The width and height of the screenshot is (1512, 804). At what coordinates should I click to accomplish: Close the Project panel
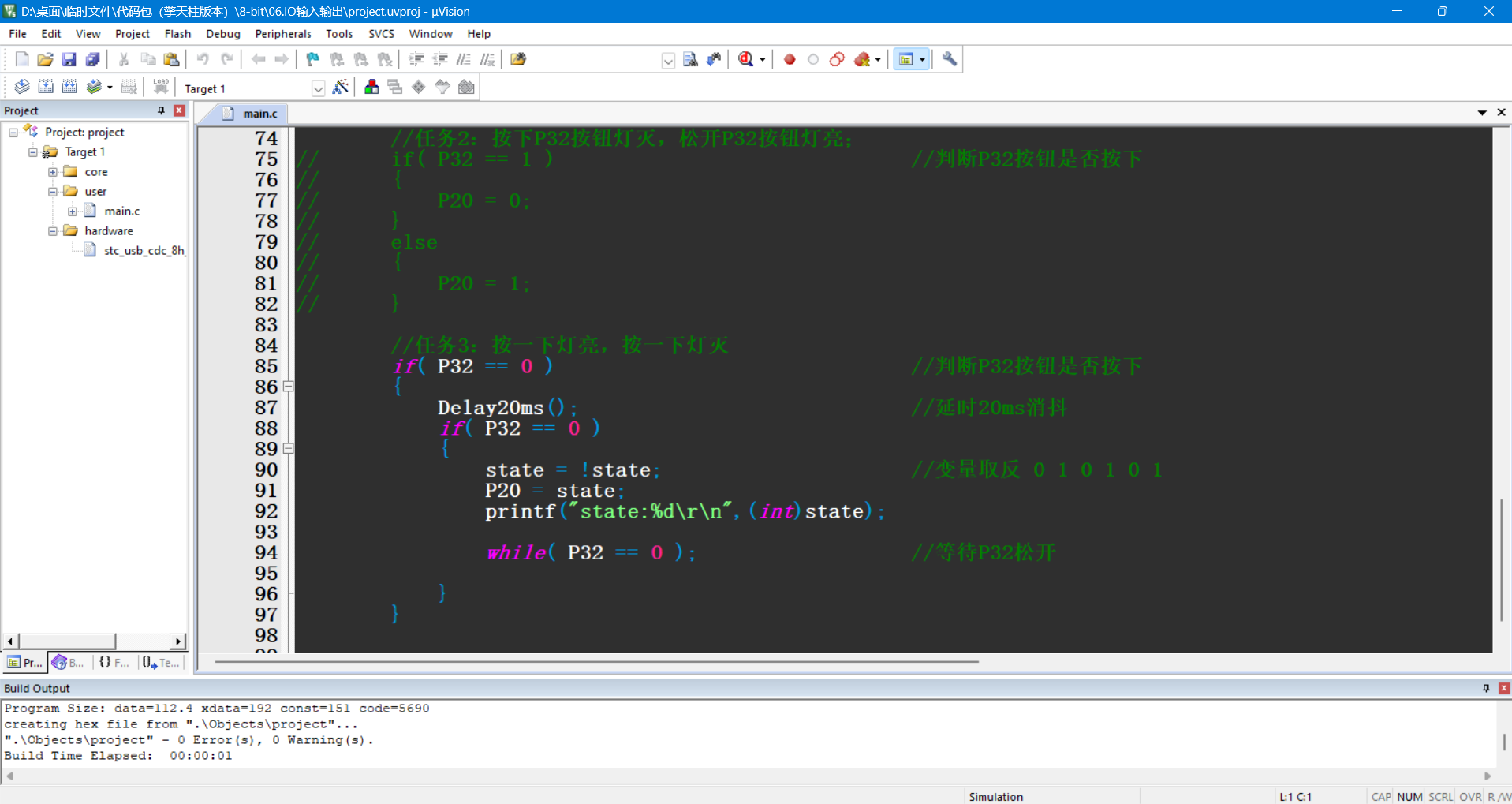[x=179, y=110]
